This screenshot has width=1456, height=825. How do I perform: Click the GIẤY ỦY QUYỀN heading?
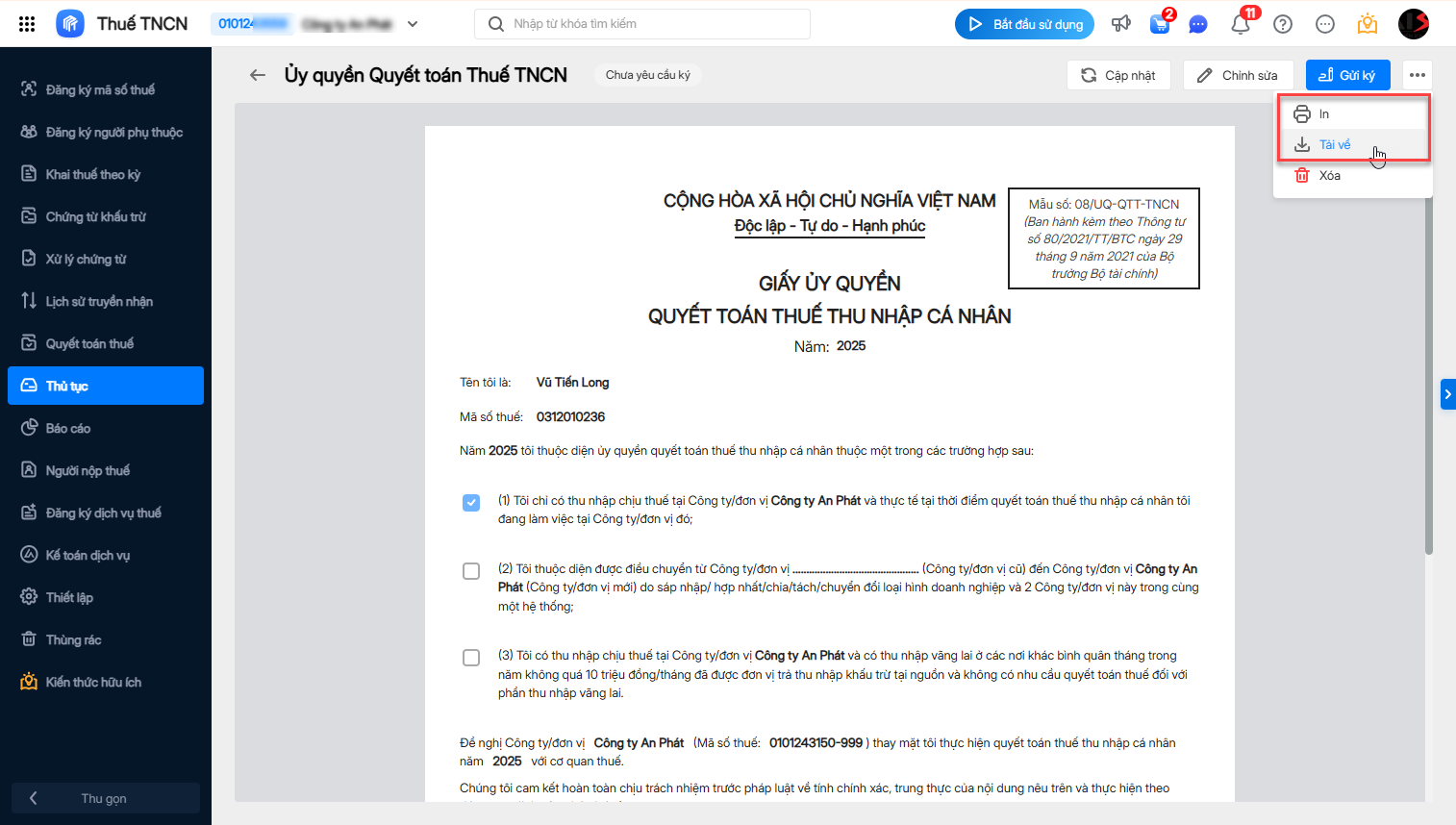[x=830, y=284]
